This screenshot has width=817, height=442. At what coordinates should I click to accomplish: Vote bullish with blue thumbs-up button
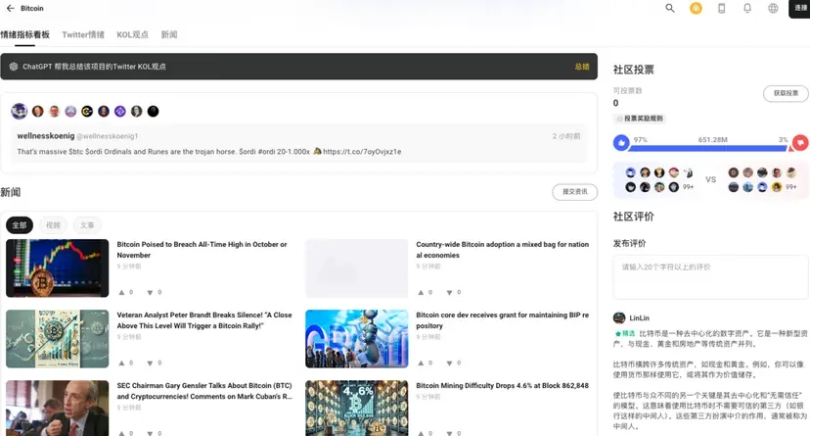pyautogui.click(x=621, y=142)
